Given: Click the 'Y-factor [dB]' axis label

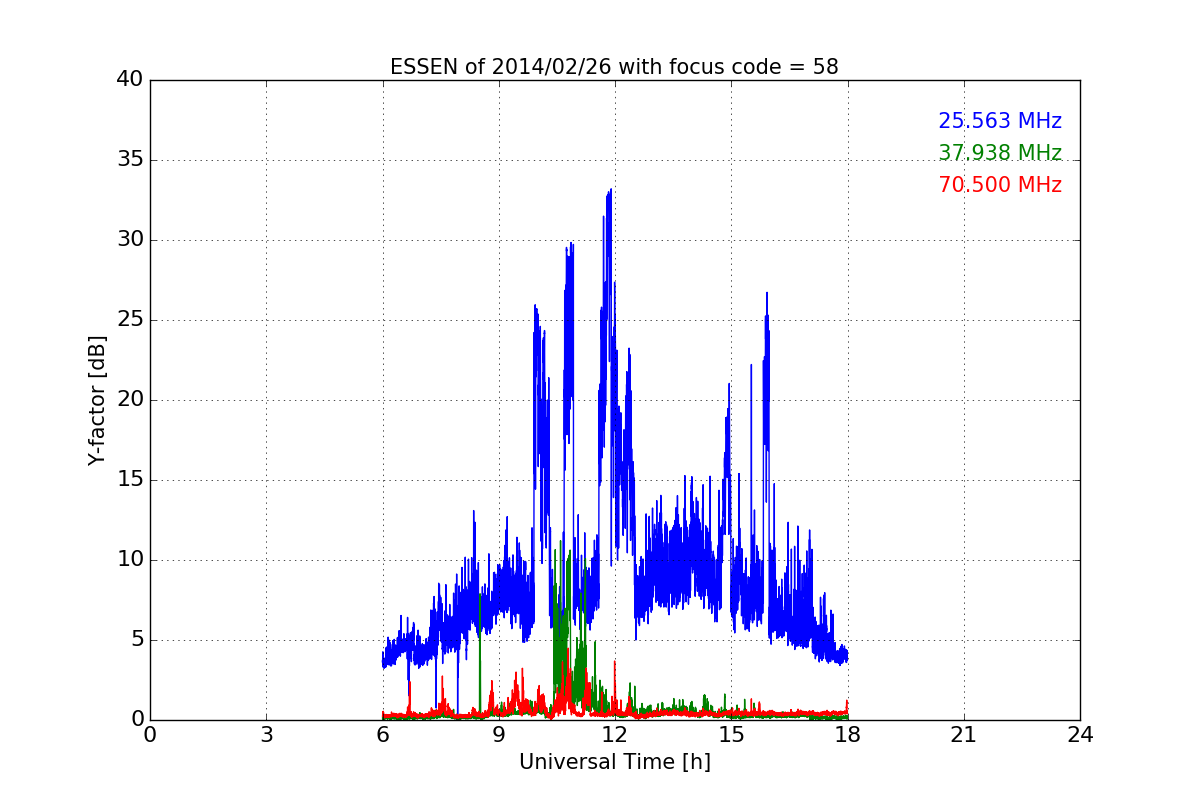Looking at the screenshot, I should (x=97, y=400).
